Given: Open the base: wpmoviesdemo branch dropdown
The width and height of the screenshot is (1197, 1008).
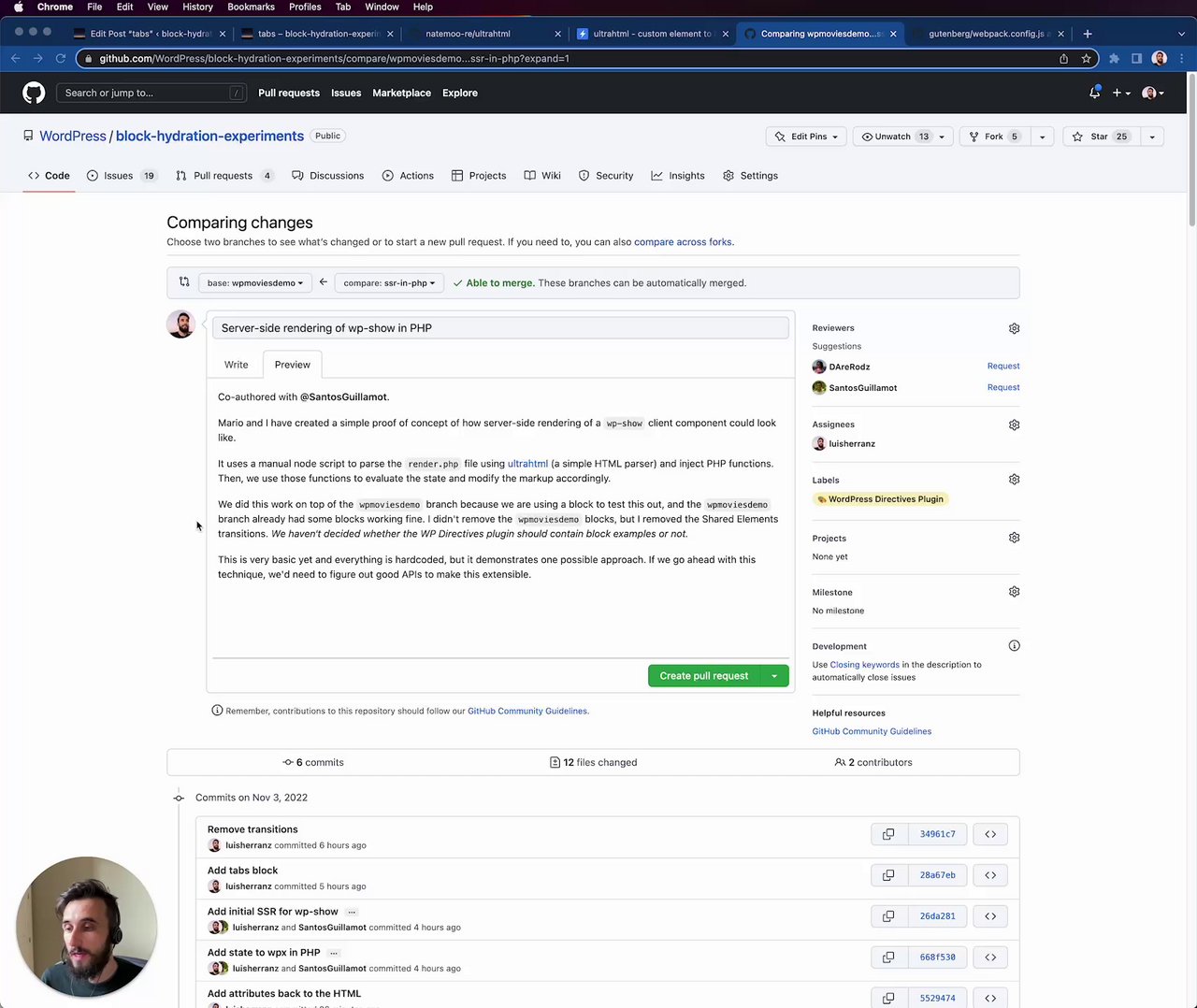Looking at the screenshot, I should point(255,282).
